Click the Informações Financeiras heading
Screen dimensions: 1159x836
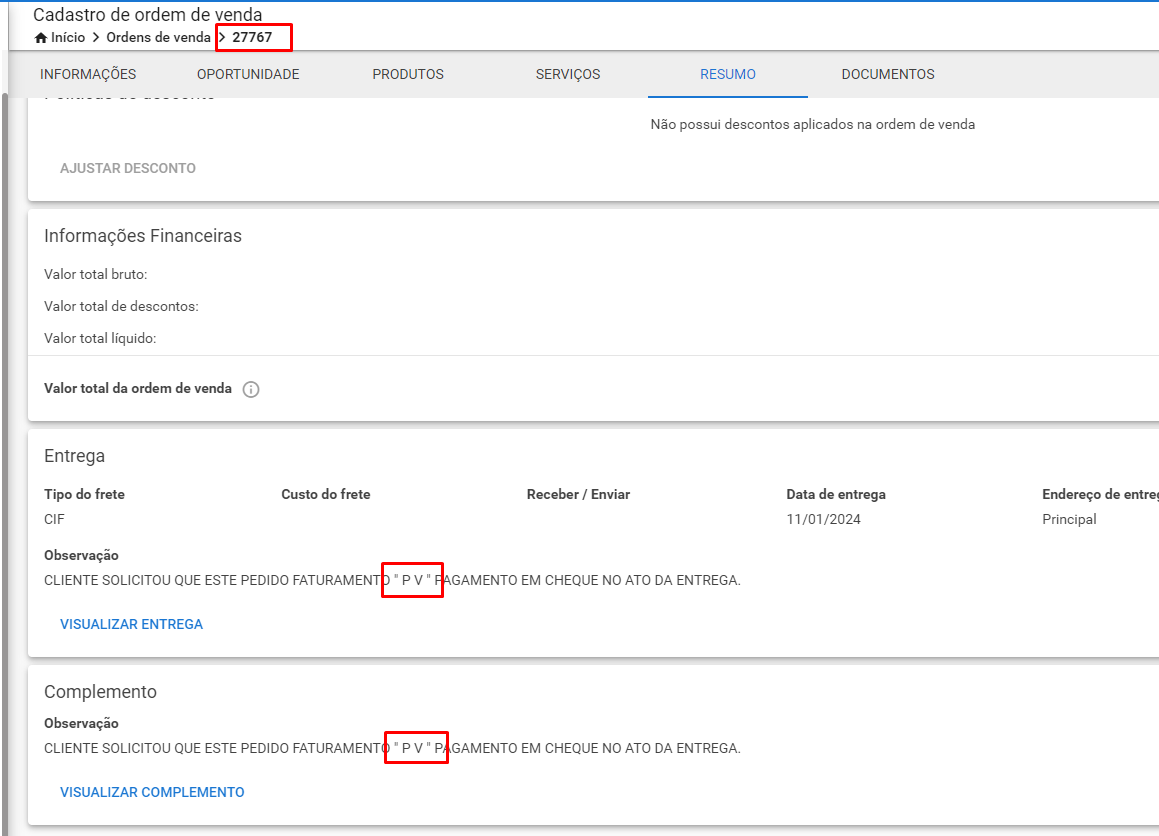[143, 236]
